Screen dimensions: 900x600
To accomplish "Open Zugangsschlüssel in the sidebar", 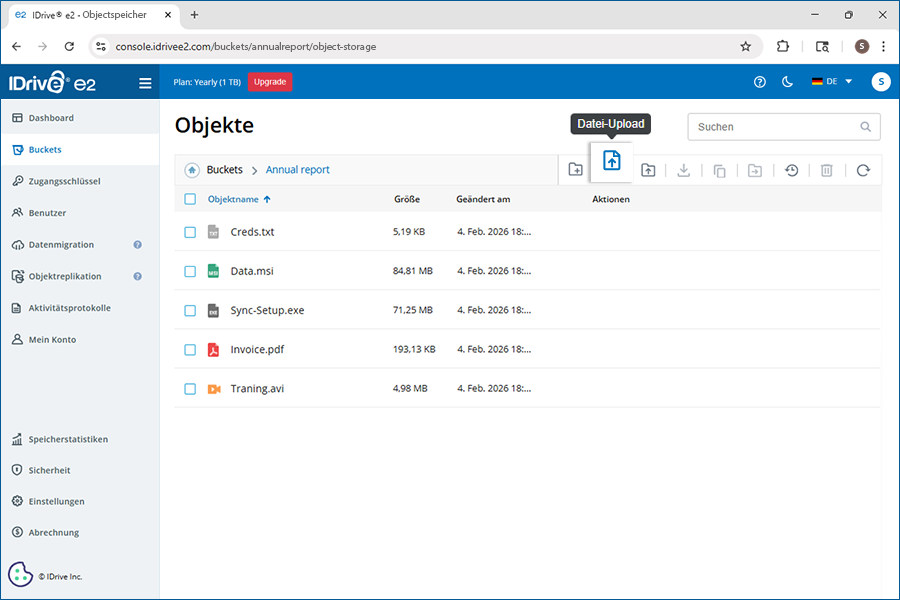I will tap(64, 181).
